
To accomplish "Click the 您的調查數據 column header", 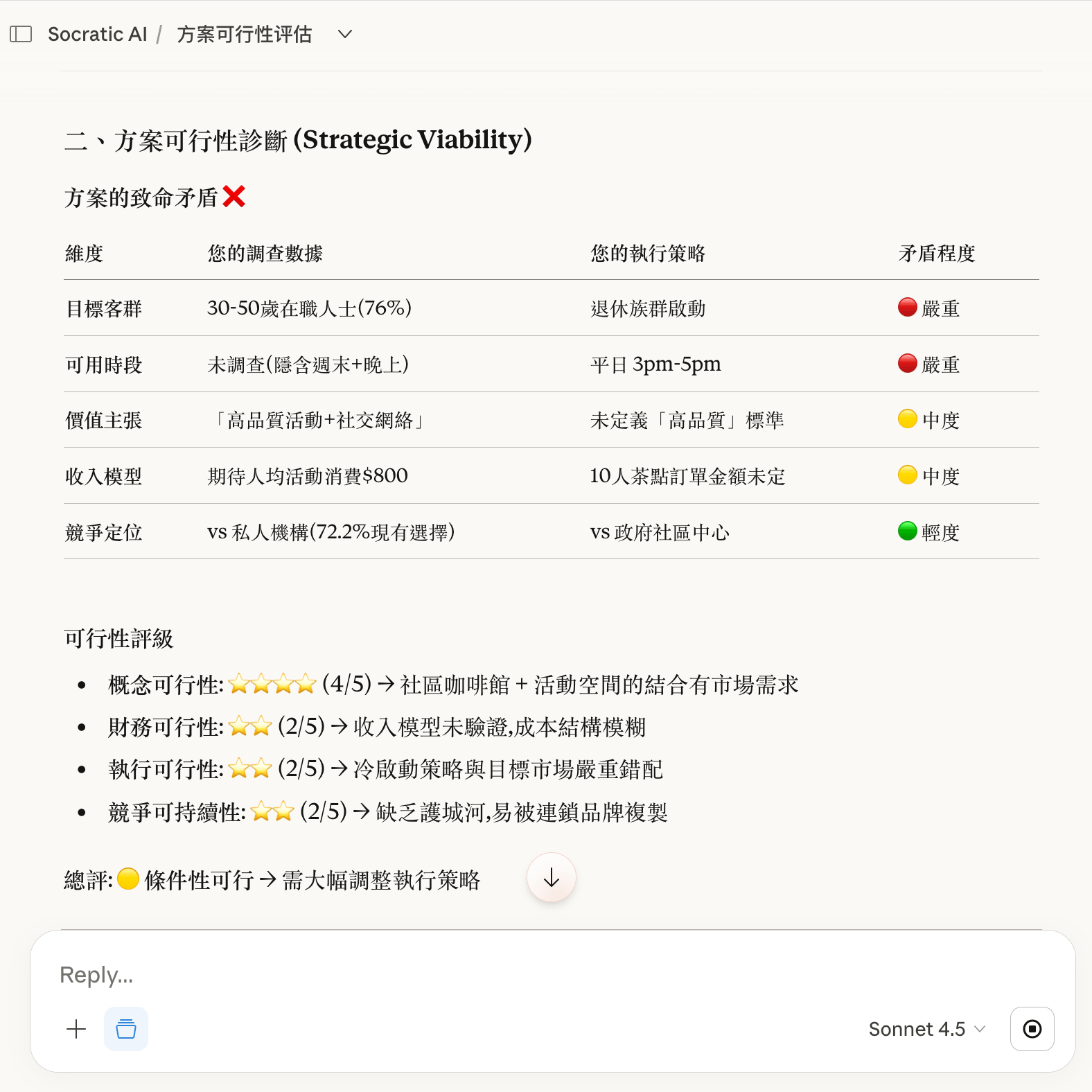I will 265,254.
